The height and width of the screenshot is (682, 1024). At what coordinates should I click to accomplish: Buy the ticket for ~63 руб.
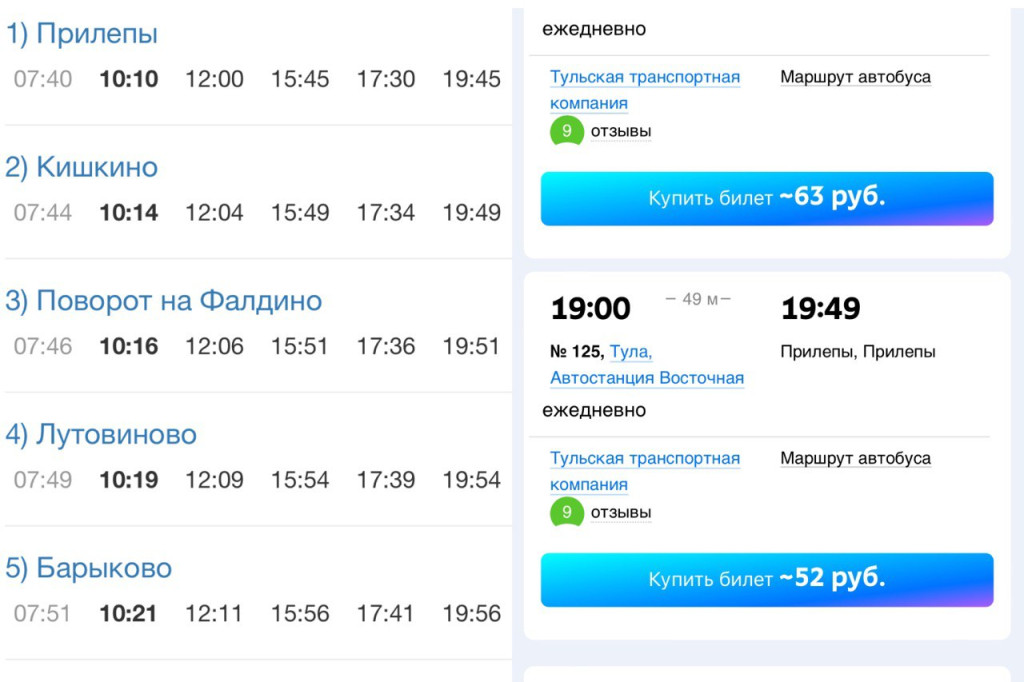click(x=767, y=198)
